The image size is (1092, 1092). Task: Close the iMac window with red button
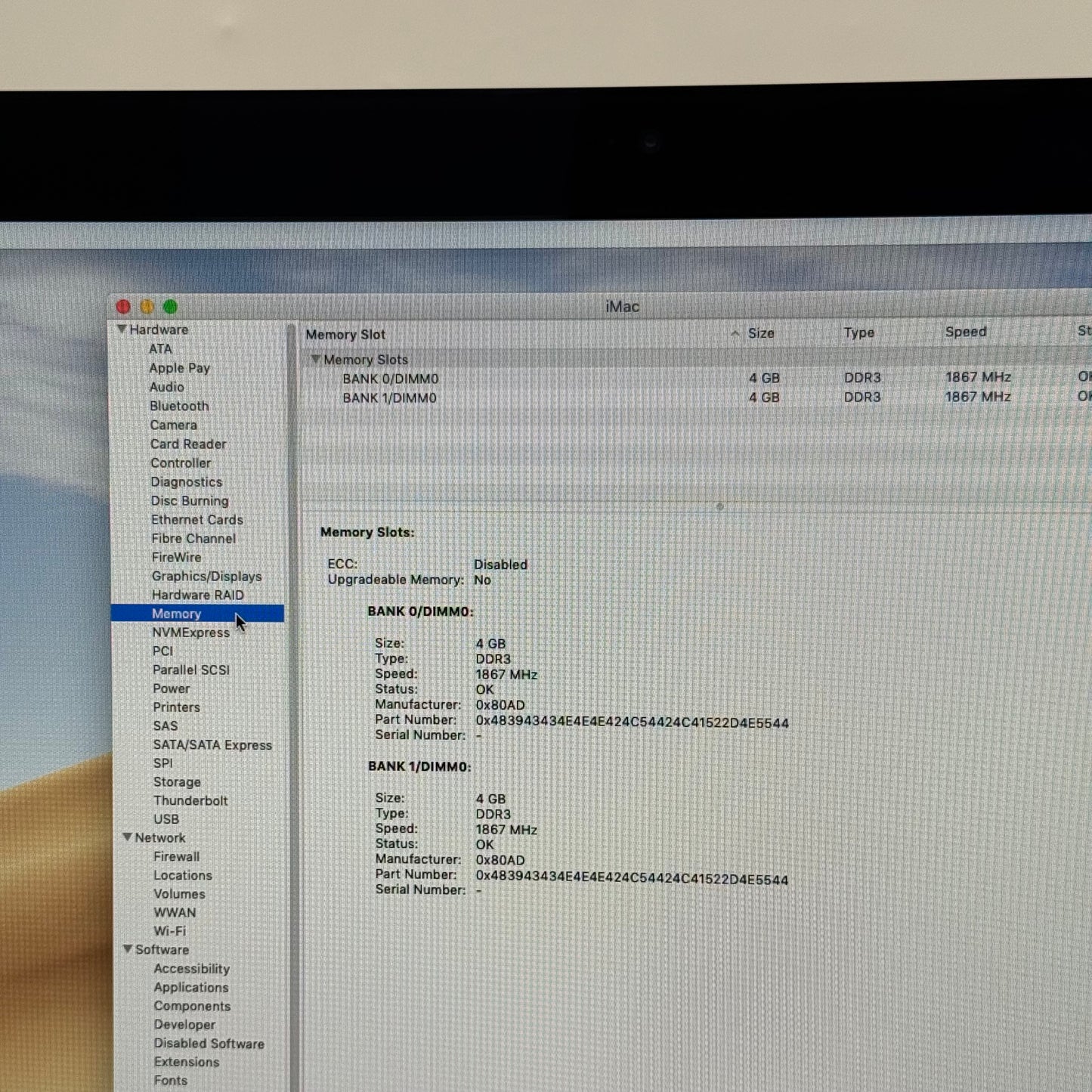pos(123,307)
